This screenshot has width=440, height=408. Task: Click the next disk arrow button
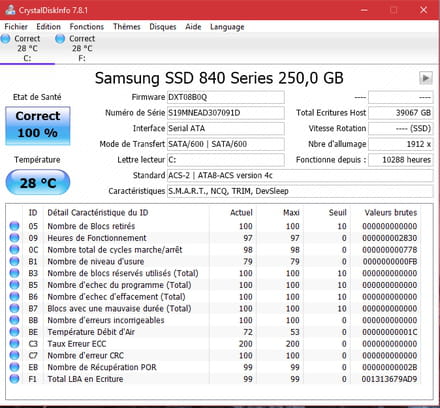[x=426, y=78]
